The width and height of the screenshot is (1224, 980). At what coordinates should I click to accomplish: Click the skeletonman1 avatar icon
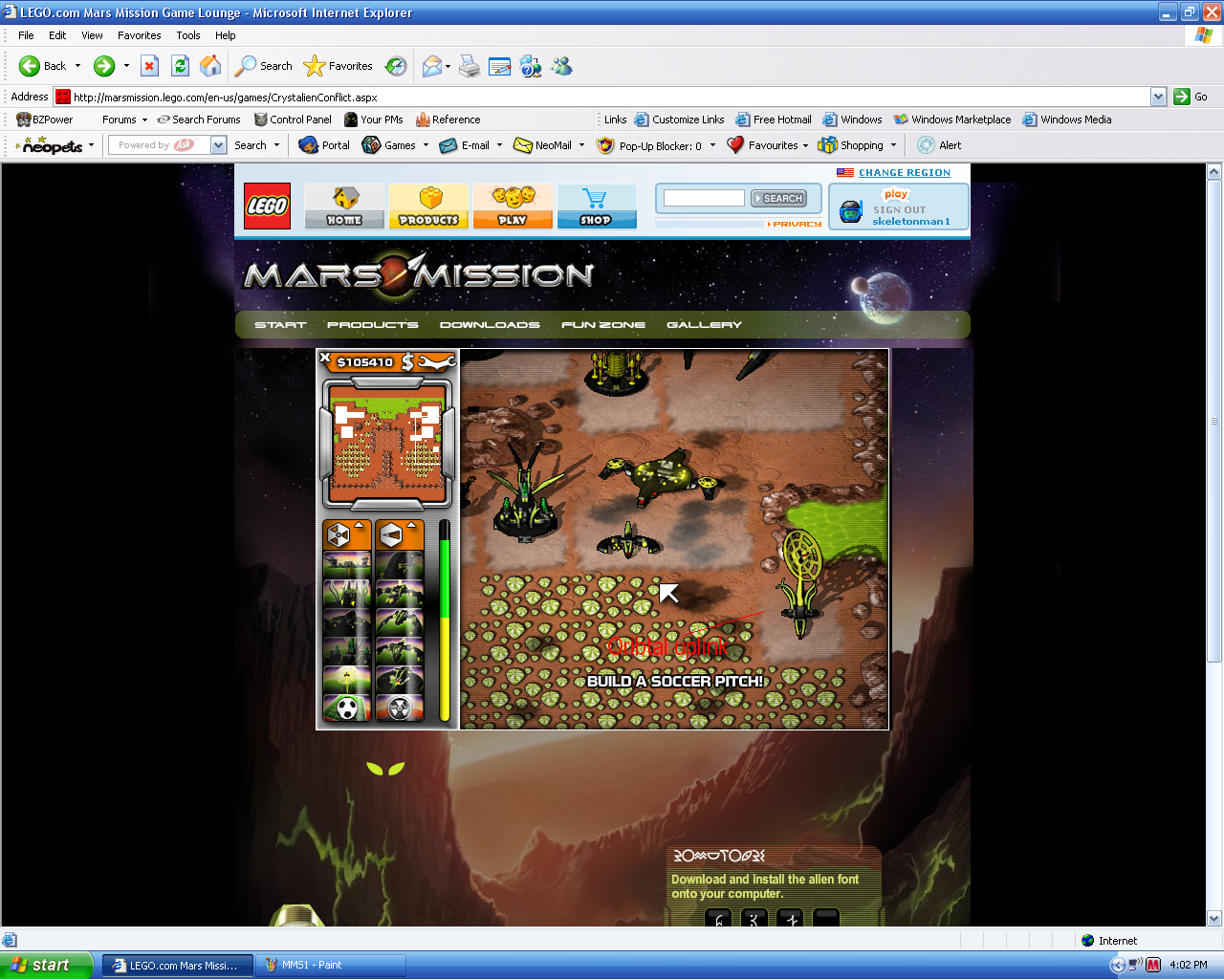tap(851, 211)
